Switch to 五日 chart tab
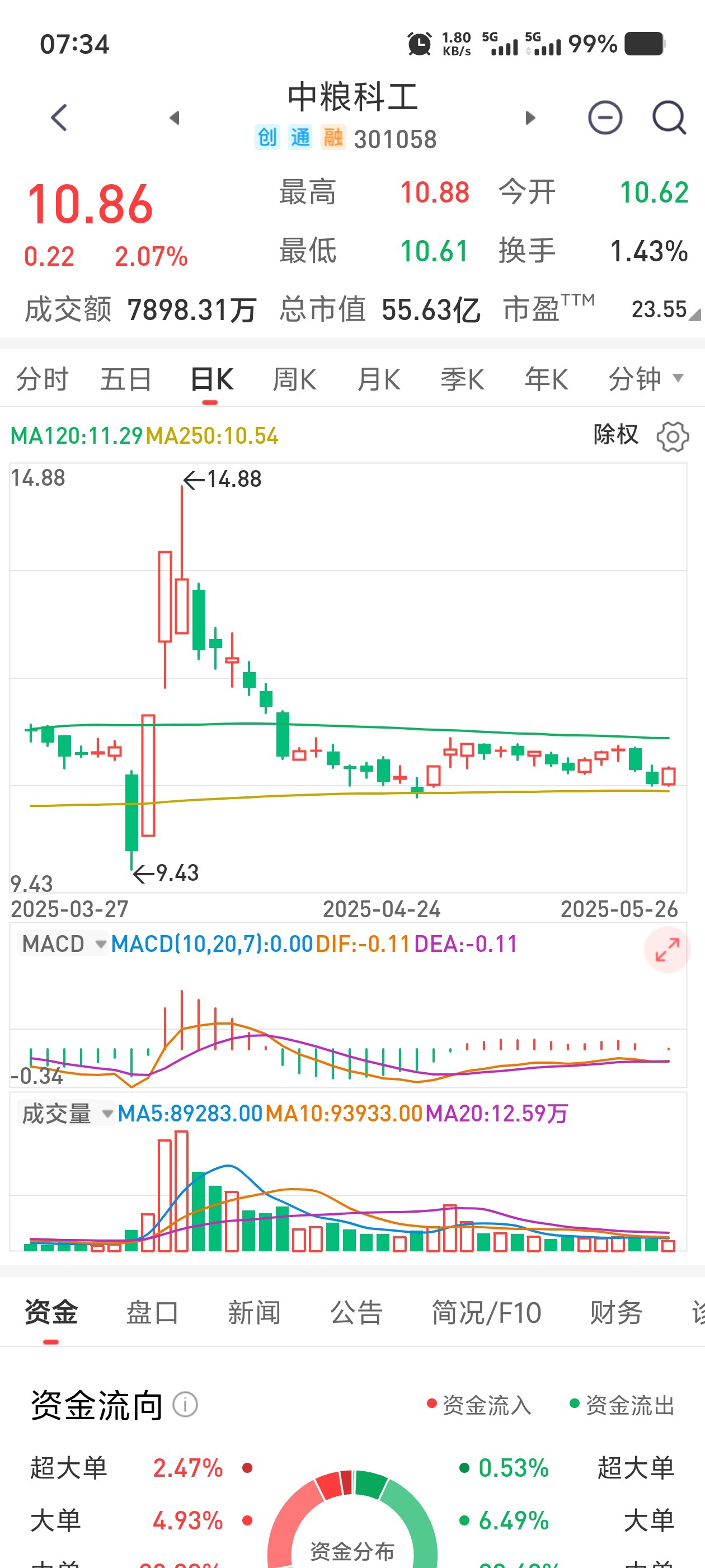The height and width of the screenshot is (1568, 705). (x=126, y=379)
